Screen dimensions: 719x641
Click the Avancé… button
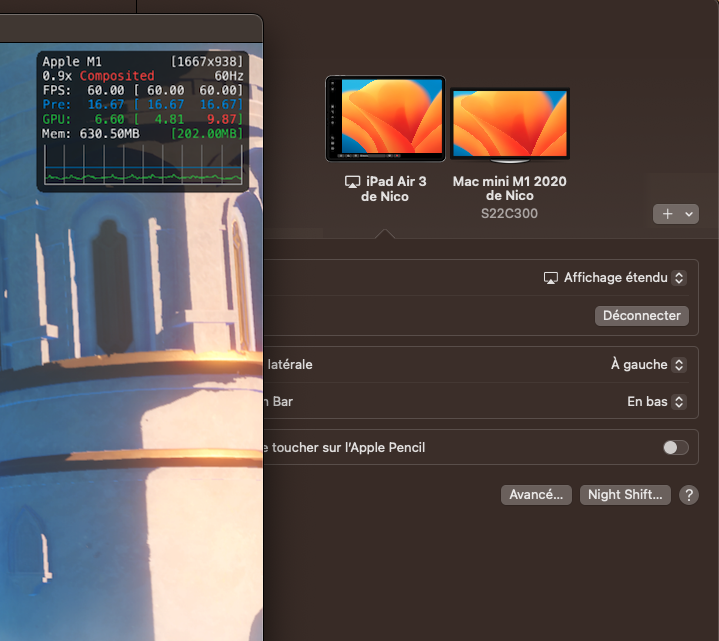click(536, 495)
